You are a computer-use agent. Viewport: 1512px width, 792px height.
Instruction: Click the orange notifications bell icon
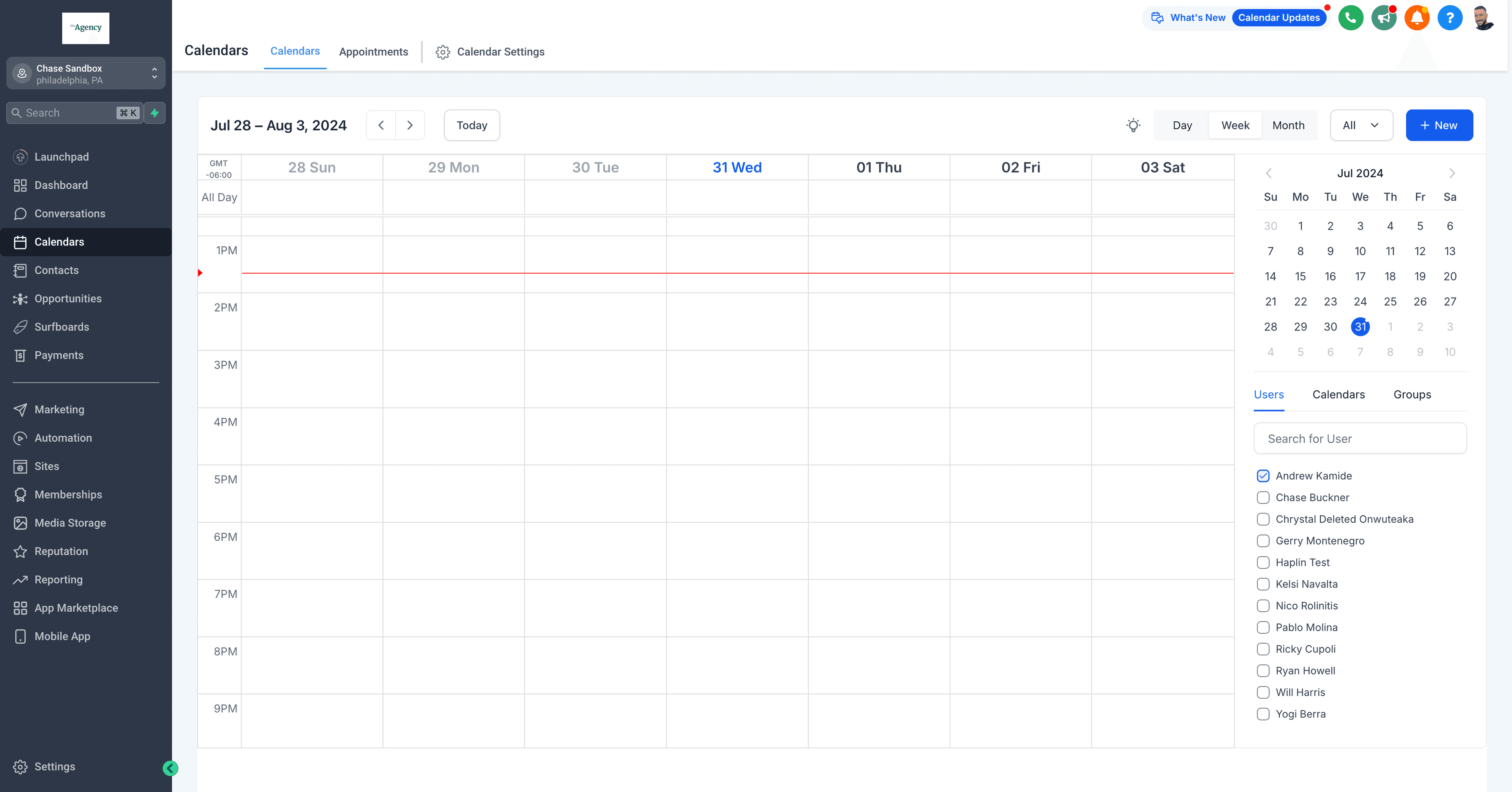coord(1417,18)
